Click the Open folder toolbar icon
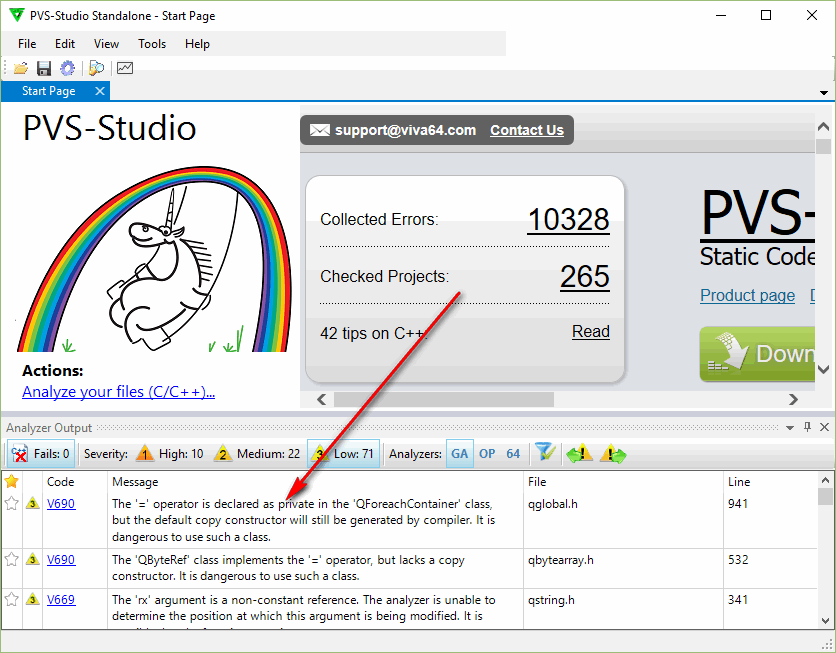Viewport: 836px width, 653px height. click(21, 68)
